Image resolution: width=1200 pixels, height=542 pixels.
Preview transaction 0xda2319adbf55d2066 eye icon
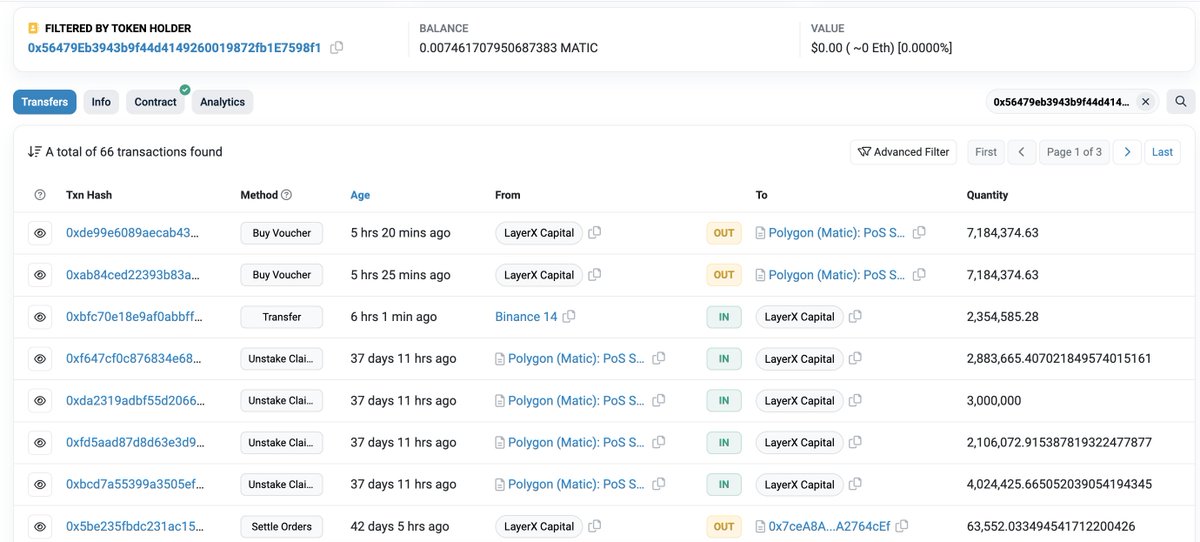coord(40,401)
